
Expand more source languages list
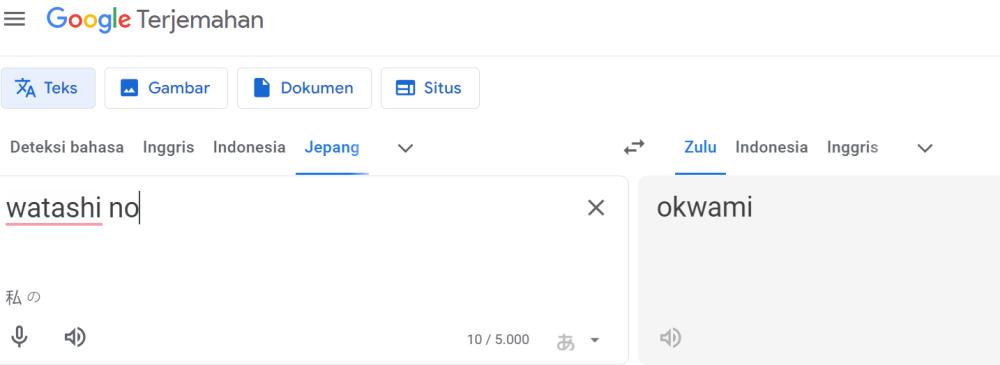click(405, 148)
